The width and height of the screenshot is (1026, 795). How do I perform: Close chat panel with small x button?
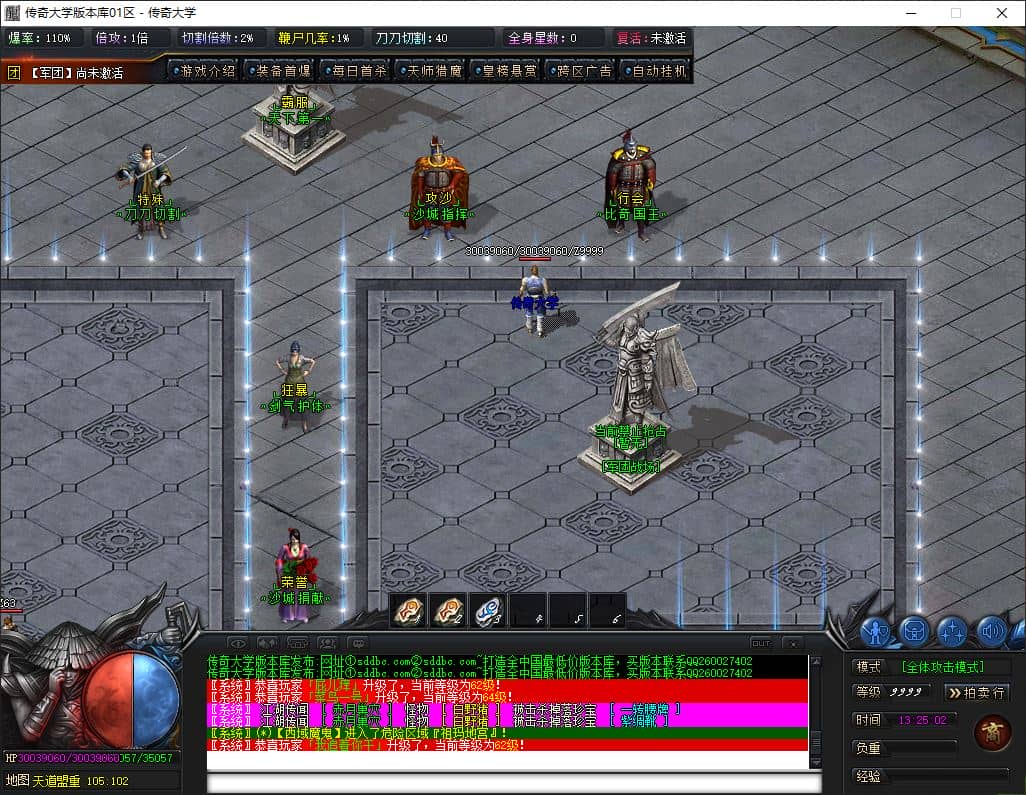point(792,643)
